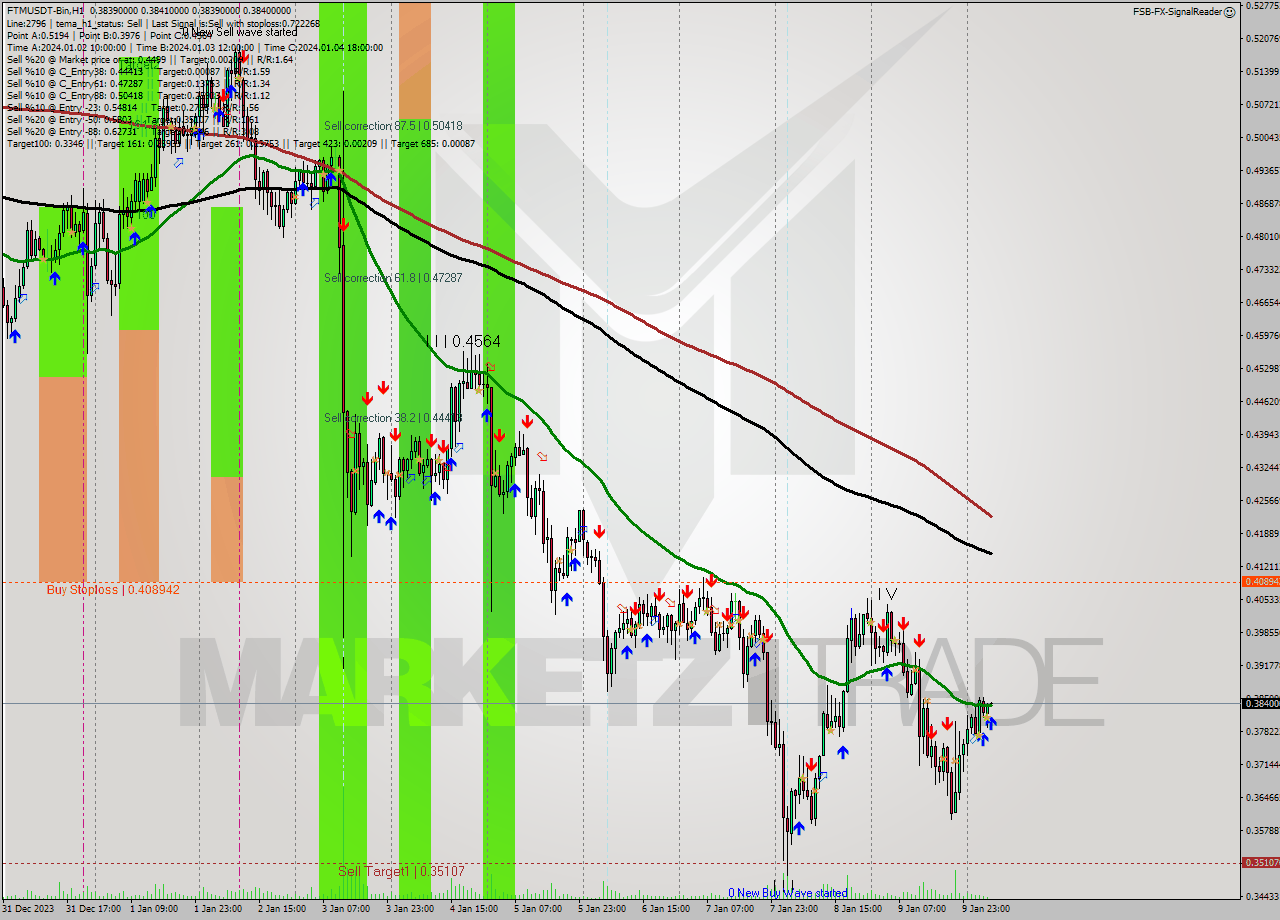Click the '7 Jan 07:00' time axis label
1280x920 pixels.
pyautogui.click(x=730, y=909)
